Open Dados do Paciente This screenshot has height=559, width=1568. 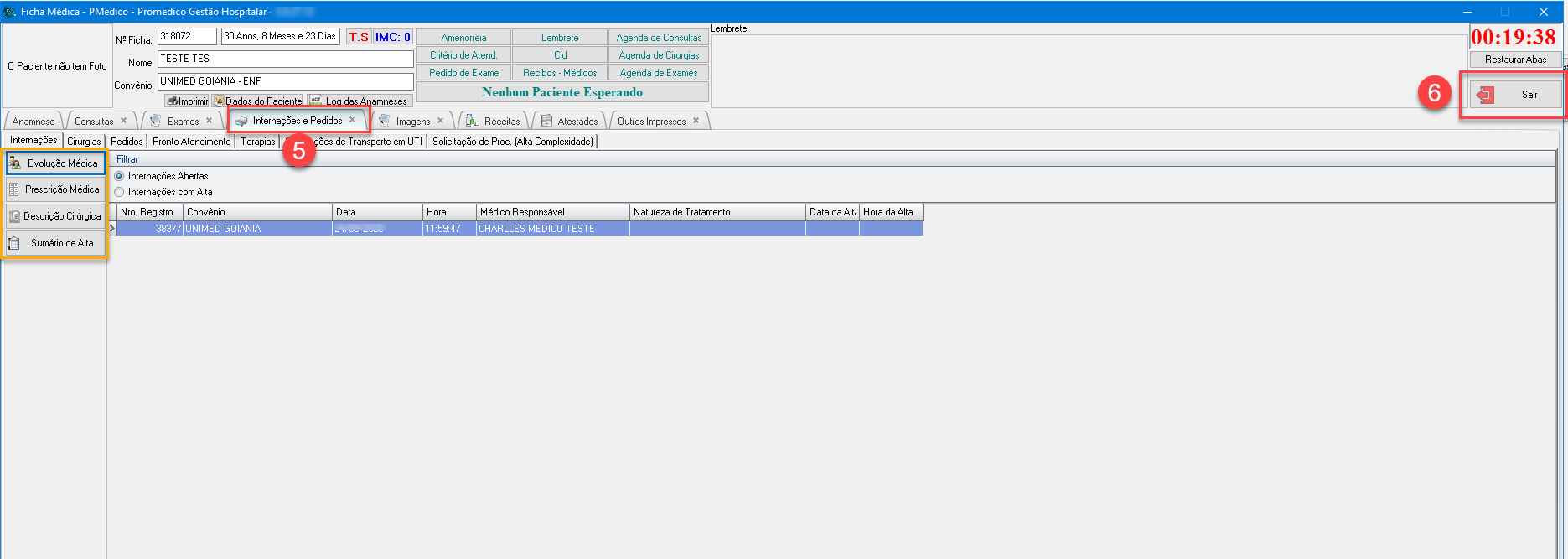point(257,101)
